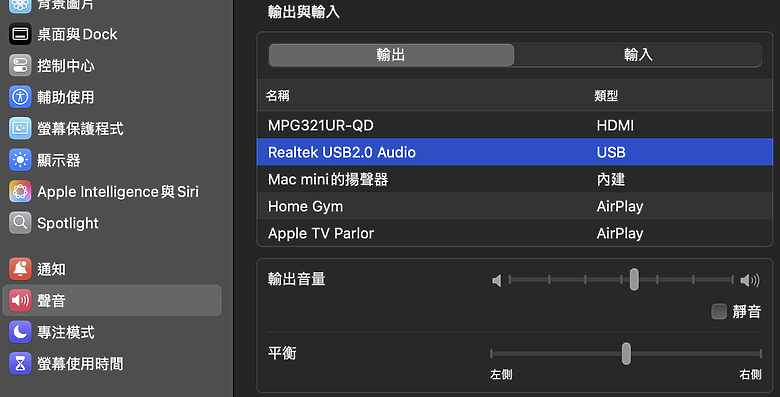780x397 pixels.
Task: Click the 聲音 speaker icon in sidebar
Action: click(20, 300)
